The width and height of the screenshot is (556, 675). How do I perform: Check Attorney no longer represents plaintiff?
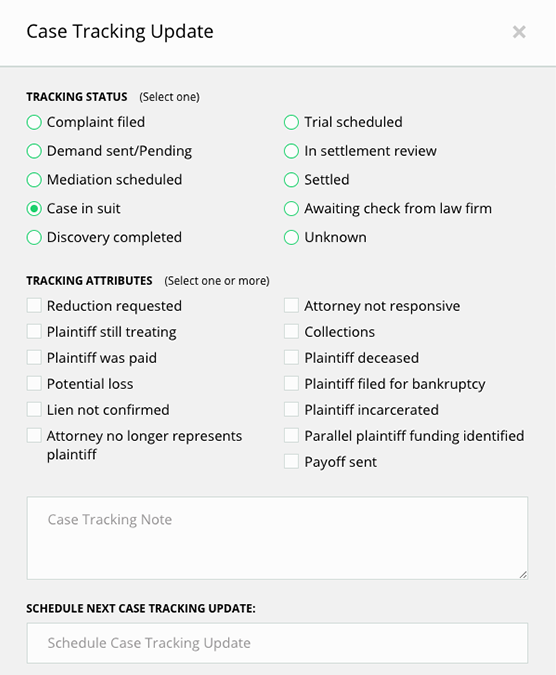coord(34,435)
